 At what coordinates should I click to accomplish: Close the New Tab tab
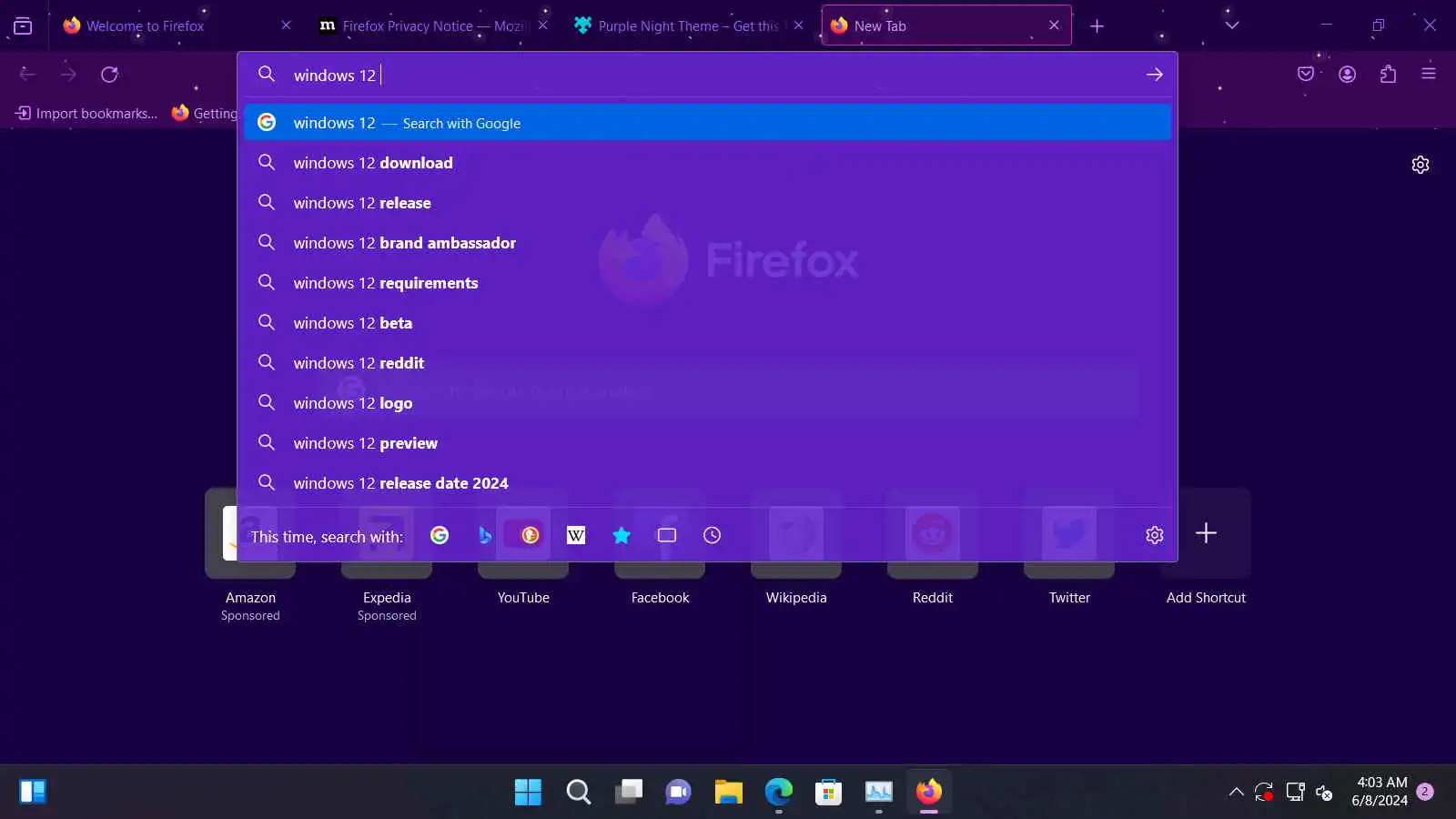tap(1054, 25)
